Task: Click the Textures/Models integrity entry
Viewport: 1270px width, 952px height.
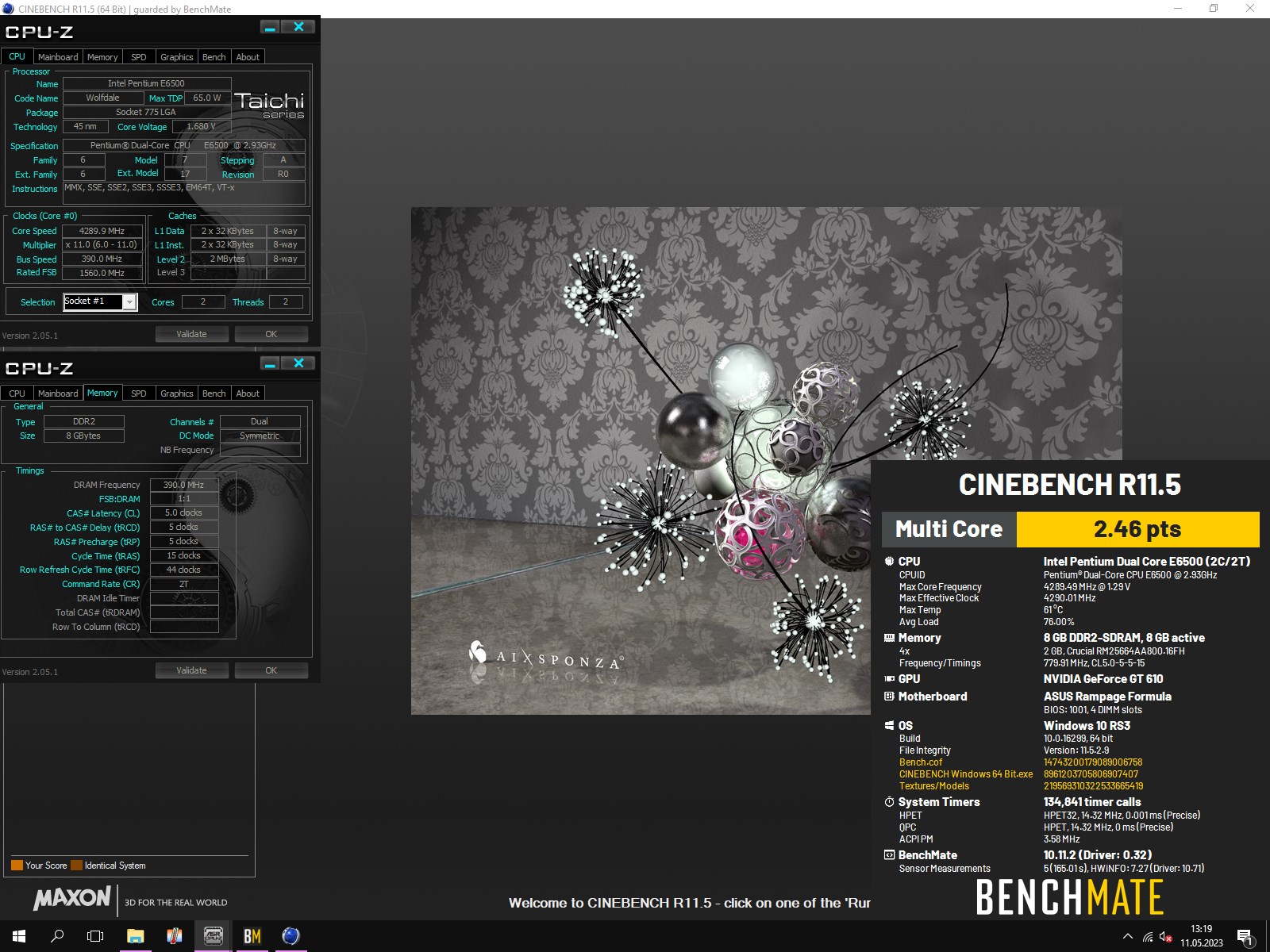Action: 934,786
